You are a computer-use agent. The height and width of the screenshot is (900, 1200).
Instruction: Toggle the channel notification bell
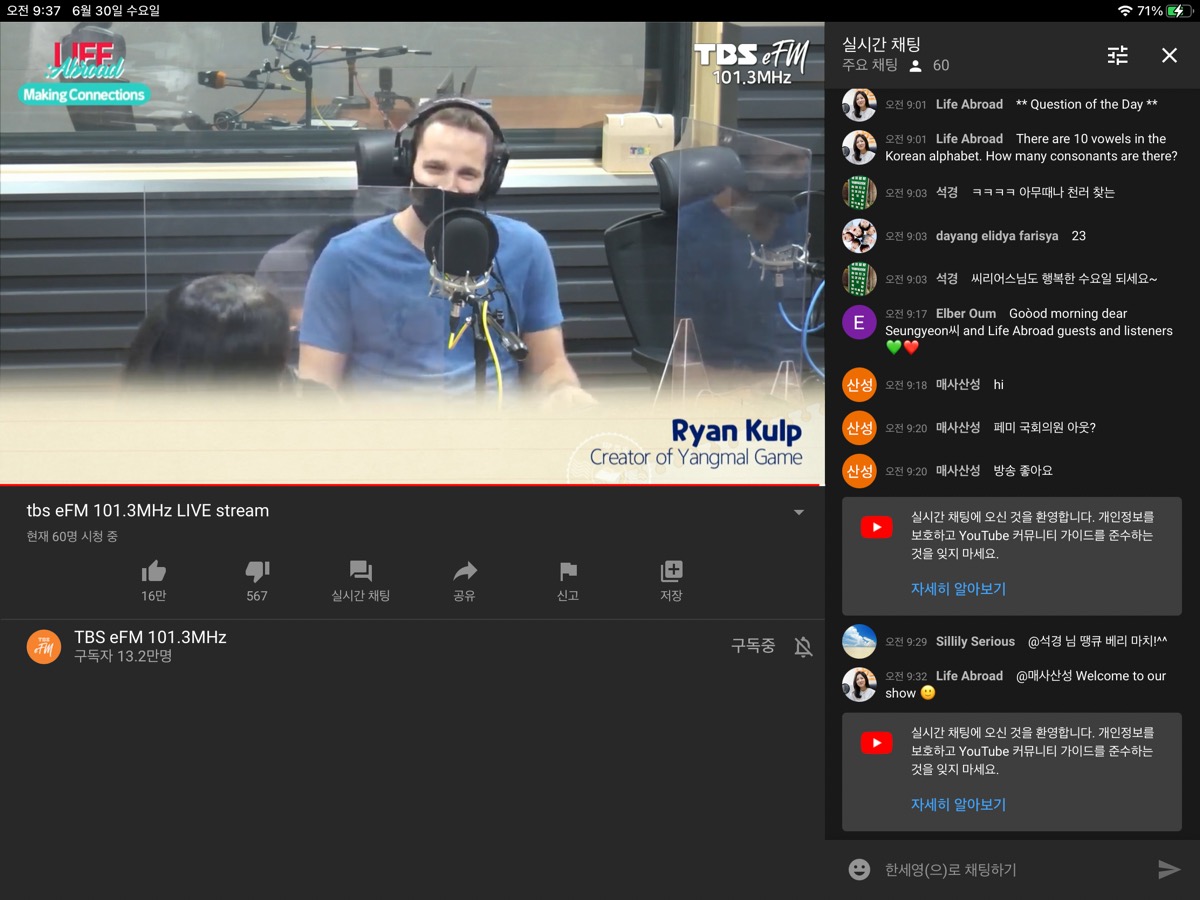click(803, 647)
